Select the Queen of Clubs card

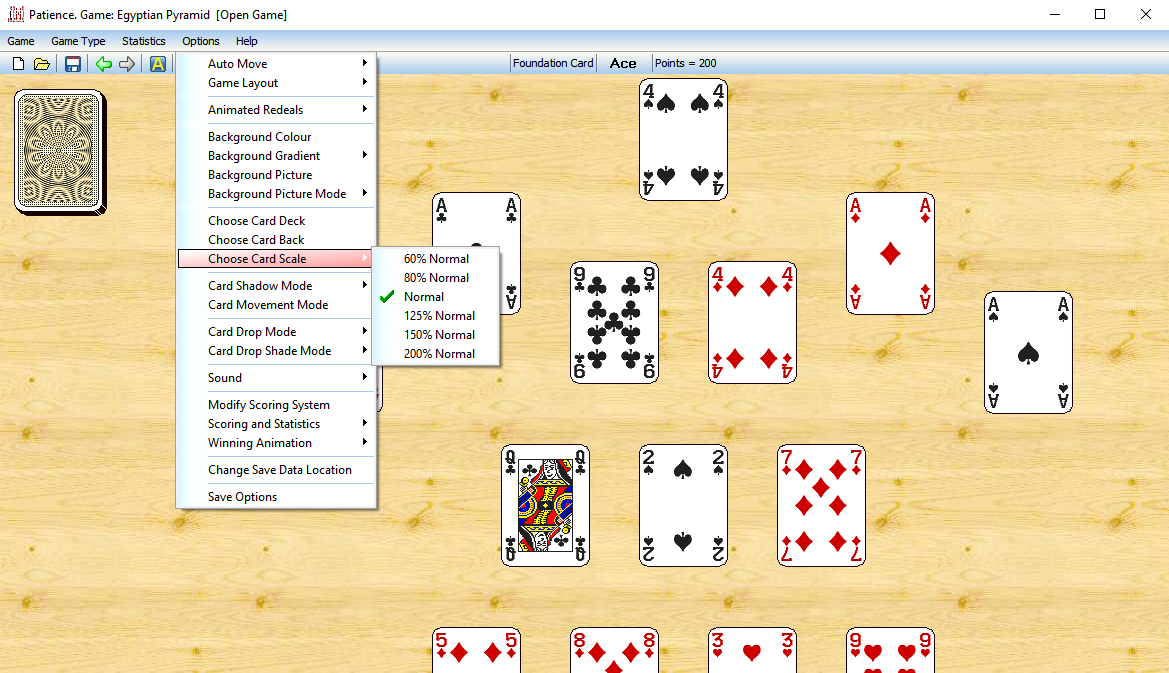pyautogui.click(x=545, y=506)
